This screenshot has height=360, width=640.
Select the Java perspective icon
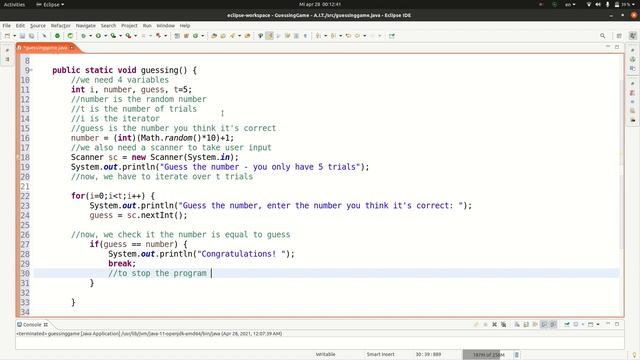[x=633, y=36]
